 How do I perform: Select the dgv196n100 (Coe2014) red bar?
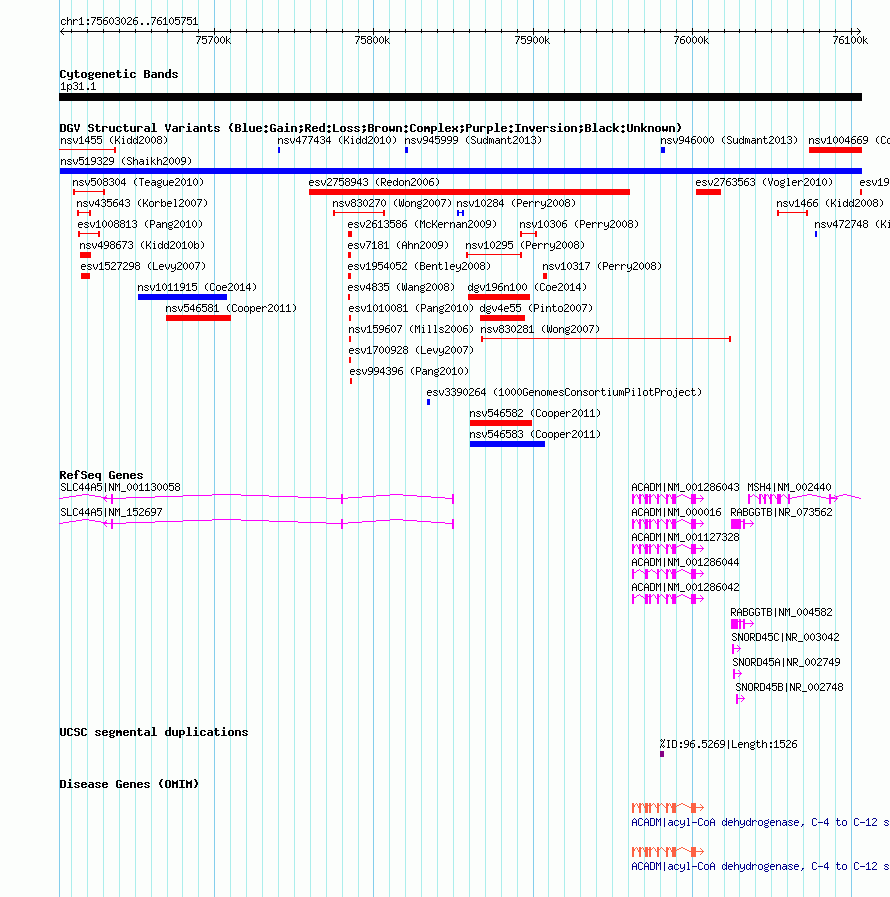(x=499, y=297)
